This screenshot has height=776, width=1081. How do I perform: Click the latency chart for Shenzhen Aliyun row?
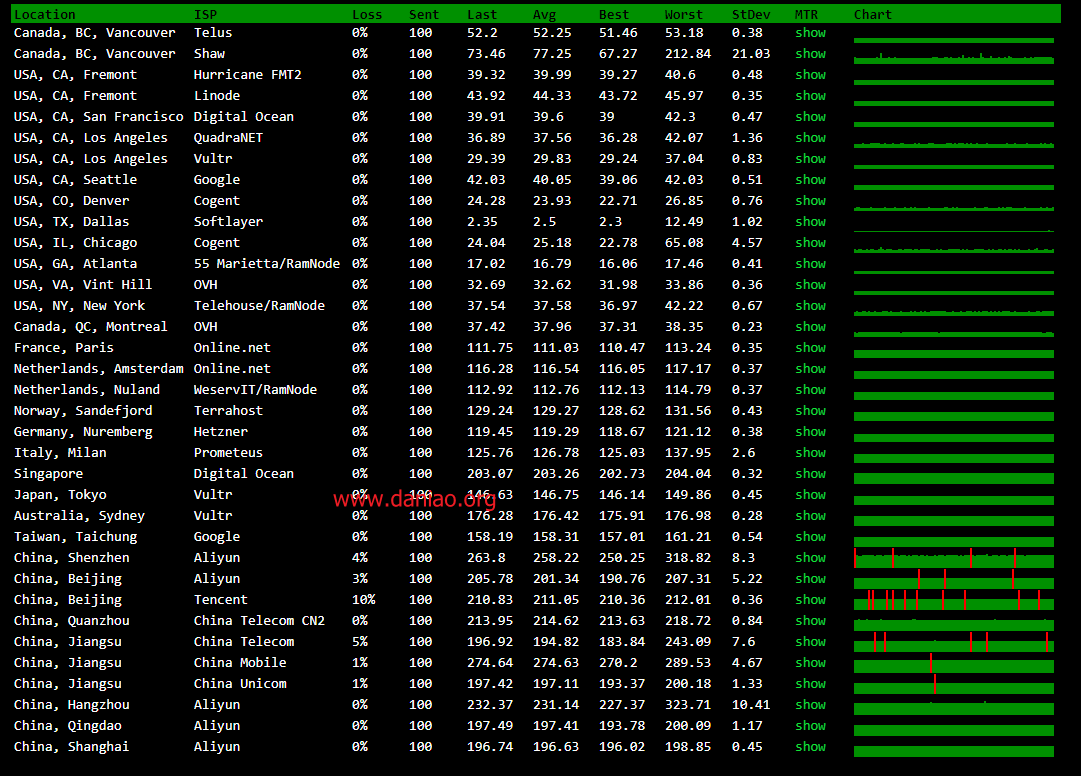[953, 558]
